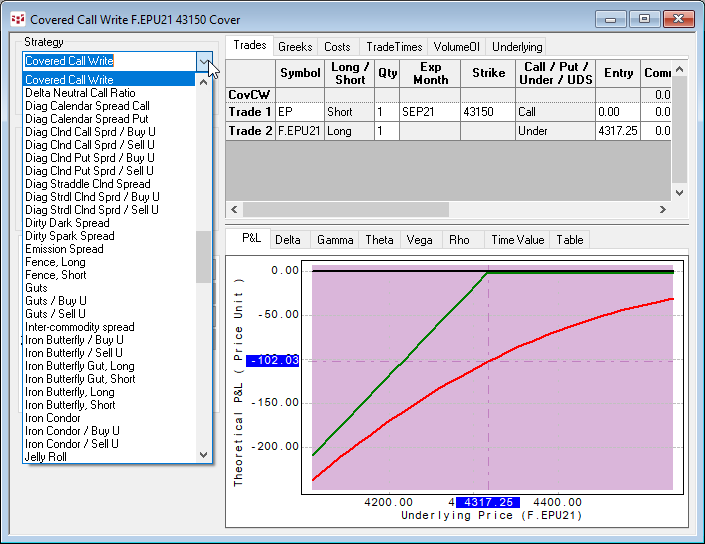Click the Trade 1 row header
The image size is (705, 544).
click(x=250, y=112)
